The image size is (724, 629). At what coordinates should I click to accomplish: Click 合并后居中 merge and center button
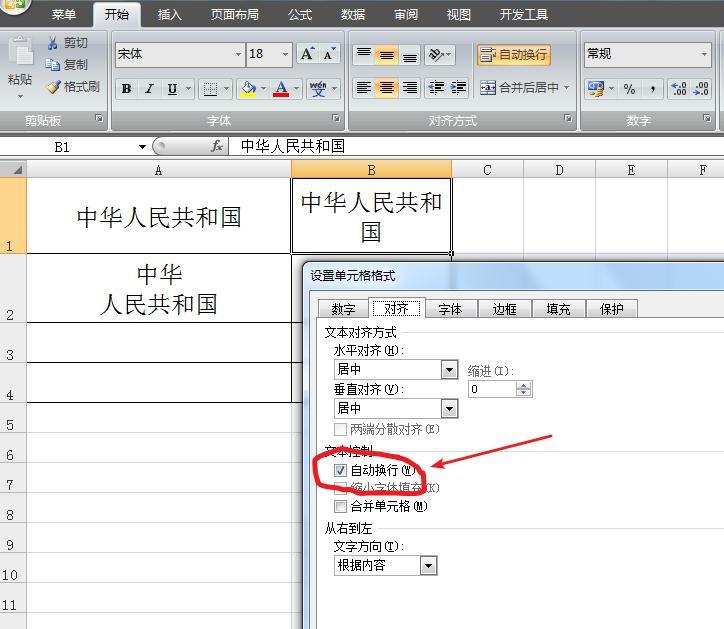[x=519, y=87]
